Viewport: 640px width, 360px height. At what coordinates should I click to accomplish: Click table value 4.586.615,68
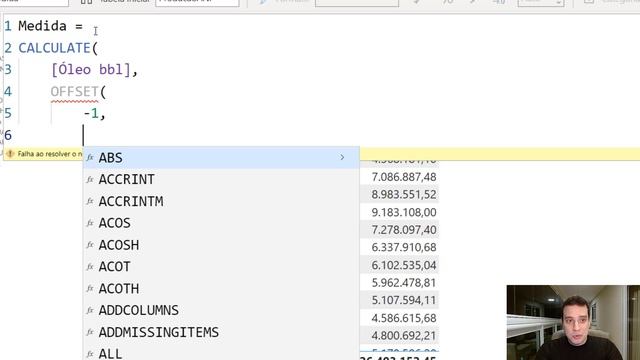pyautogui.click(x=404, y=318)
